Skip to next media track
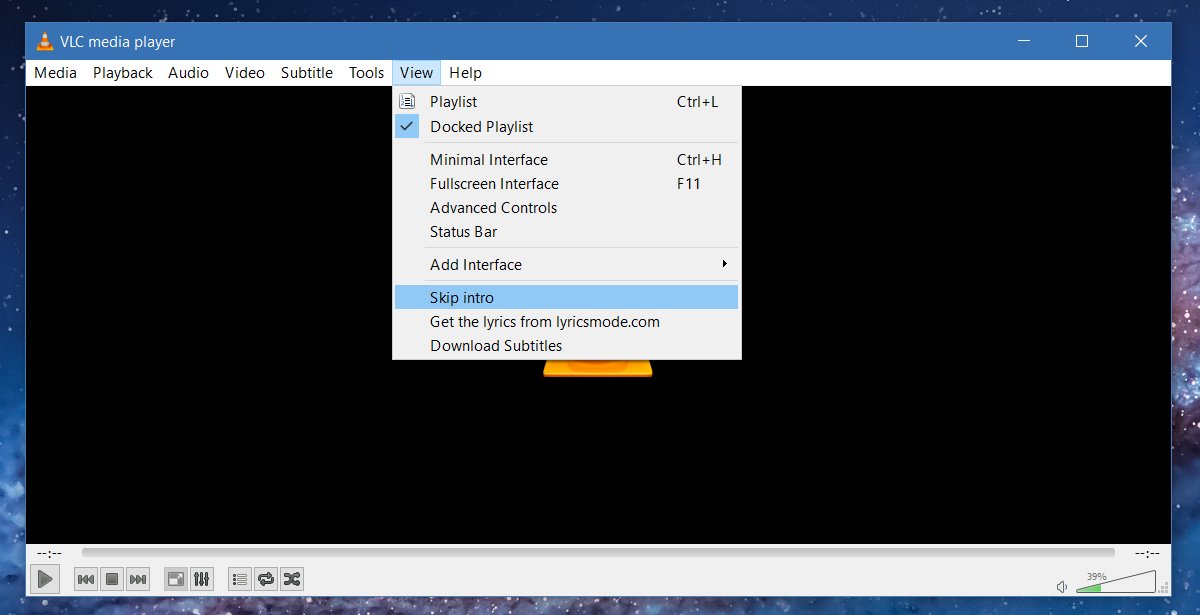The height and width of the screenshot is (615, 1200). tap(138, 578)
